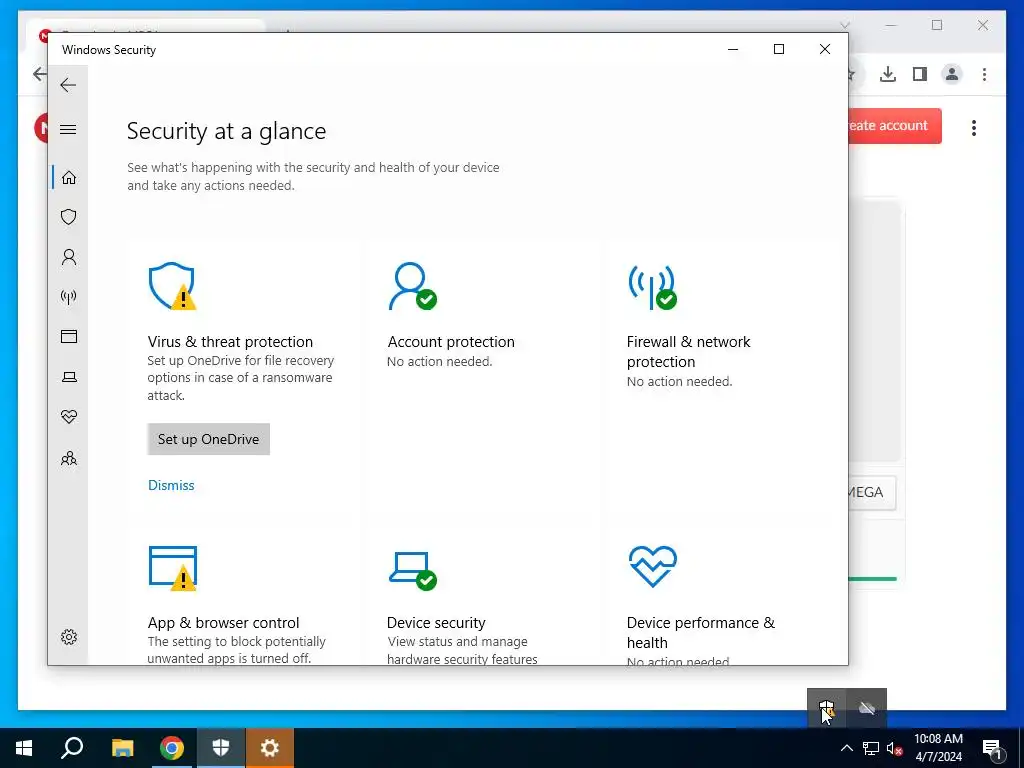The image size is (1024, 768).
Task: Collapse the hidden tray icons chevron
Action: pos(846,748)
